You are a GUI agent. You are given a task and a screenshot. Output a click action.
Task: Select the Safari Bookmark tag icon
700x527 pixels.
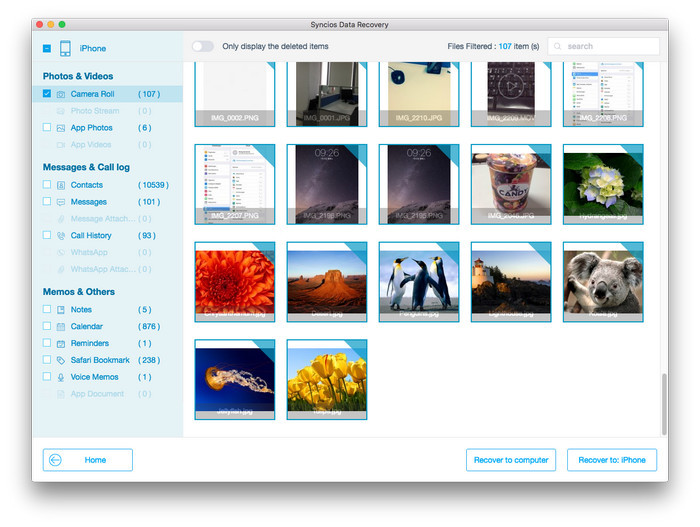[x=61, y=360]
